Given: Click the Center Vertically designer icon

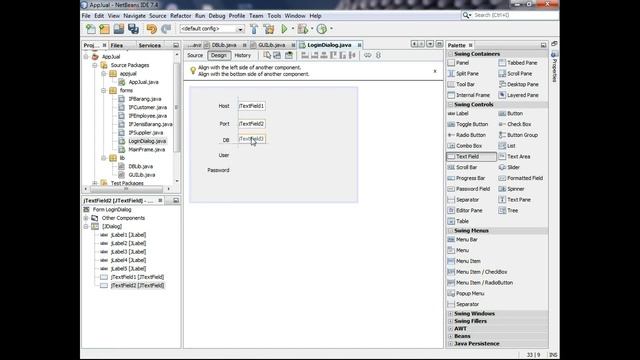Looking at the screenshot, I should 352,55.
